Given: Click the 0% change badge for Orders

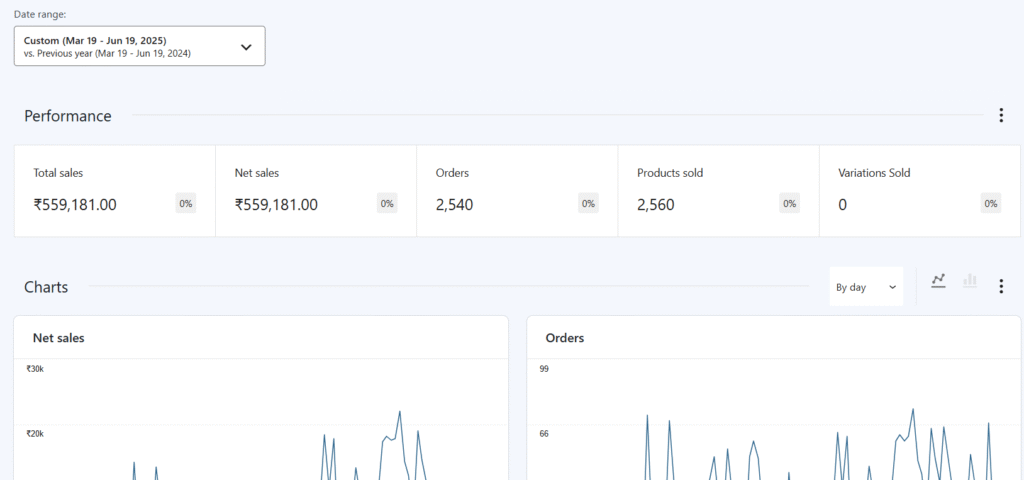Looking at the screenshot, I should (588, 204).
